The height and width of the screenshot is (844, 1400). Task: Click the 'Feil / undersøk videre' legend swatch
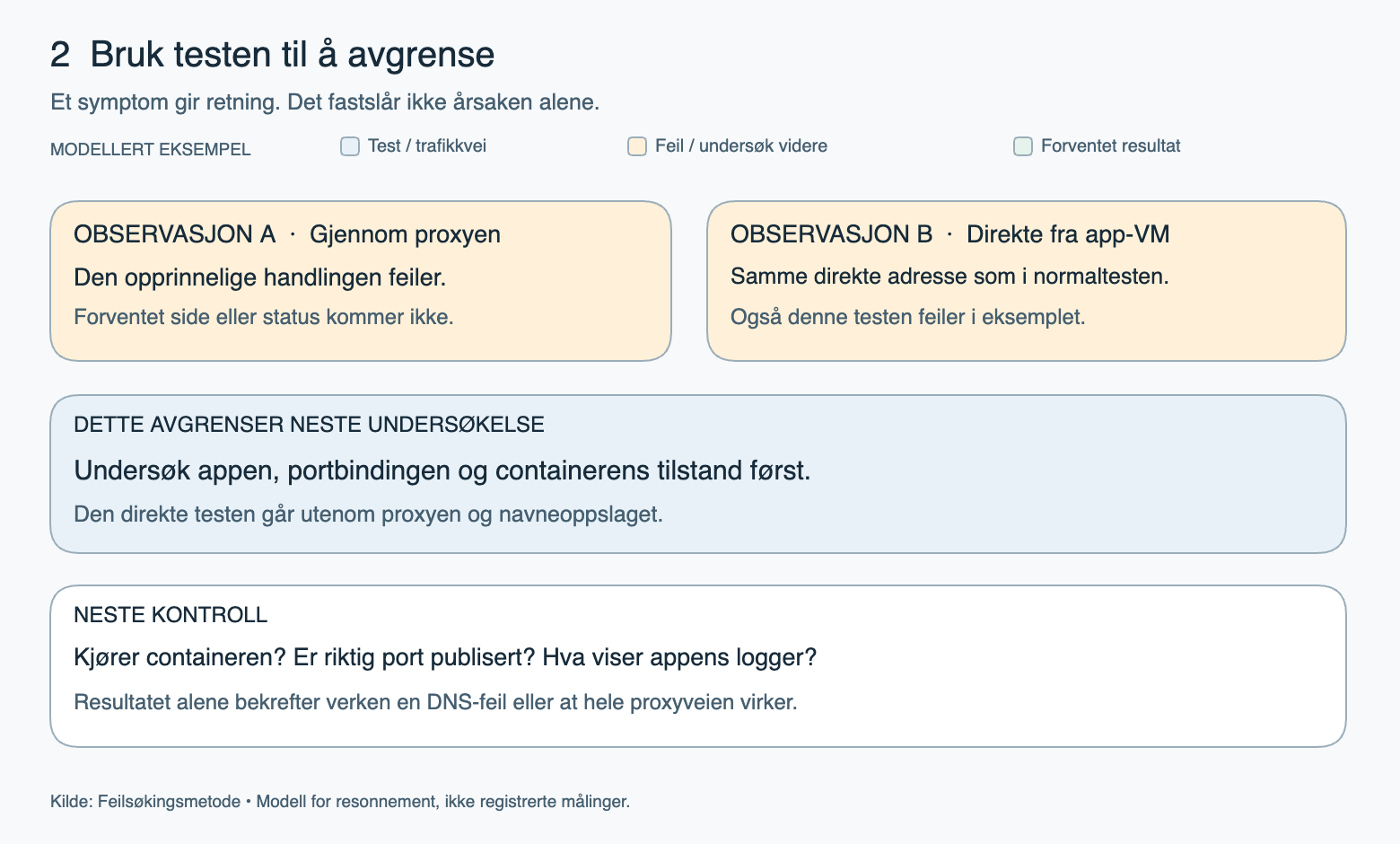click(x=637, y=146)
